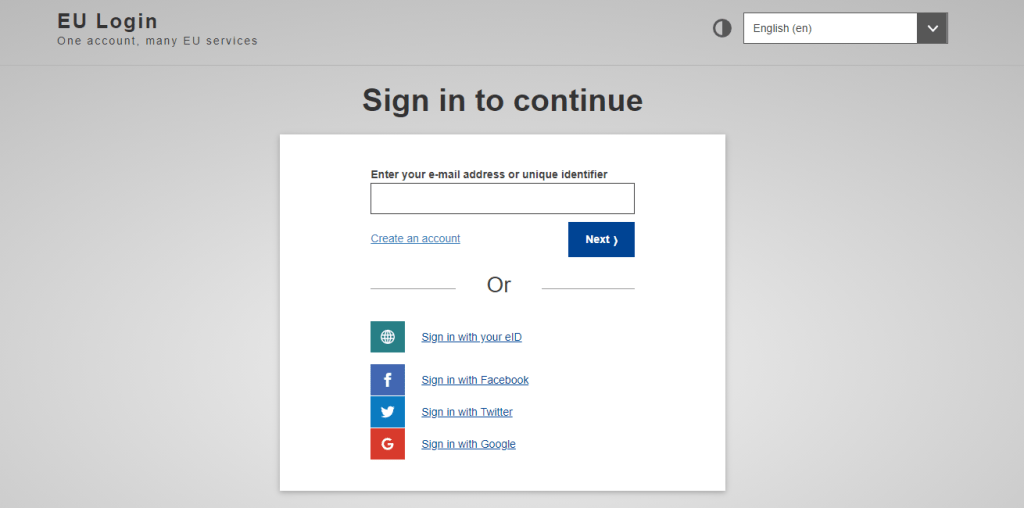Click the 'Or' divider text
The width and height of the screenshot is (1024, 508).
pos(499,285)
